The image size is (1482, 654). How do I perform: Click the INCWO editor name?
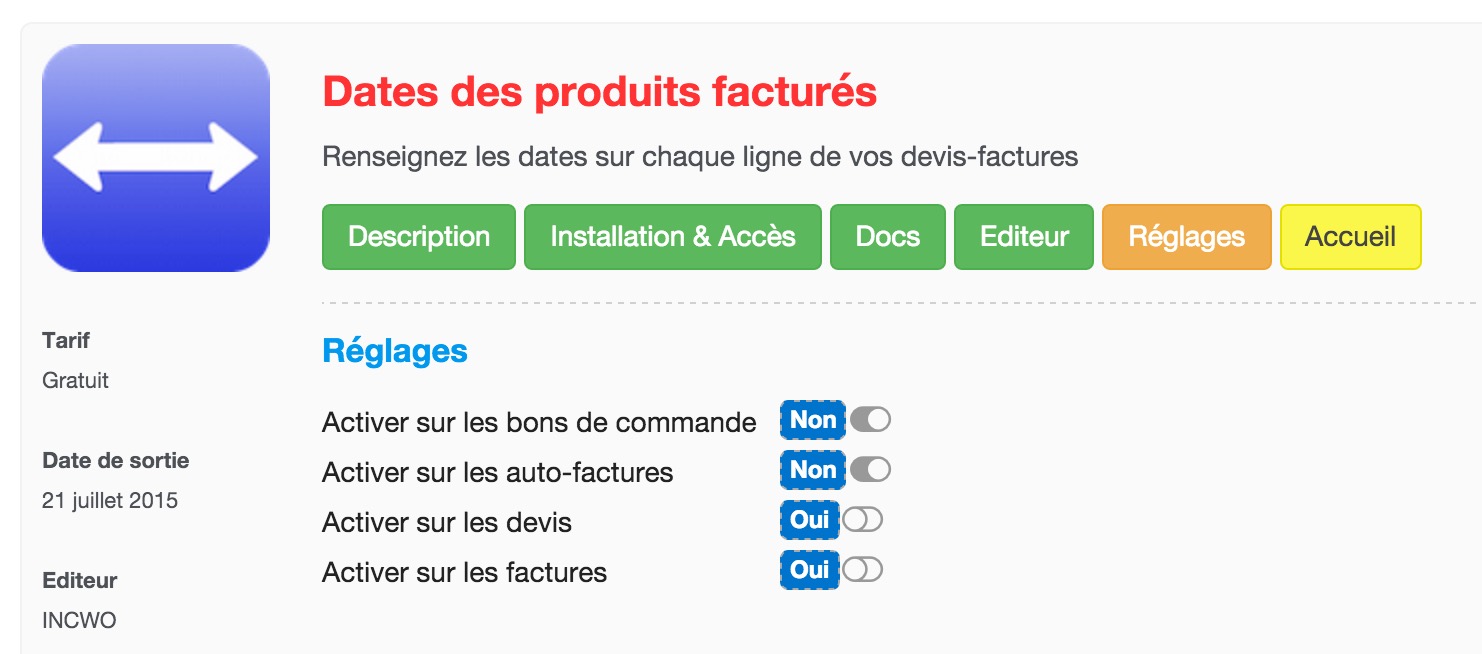click(x=79, y=620)
